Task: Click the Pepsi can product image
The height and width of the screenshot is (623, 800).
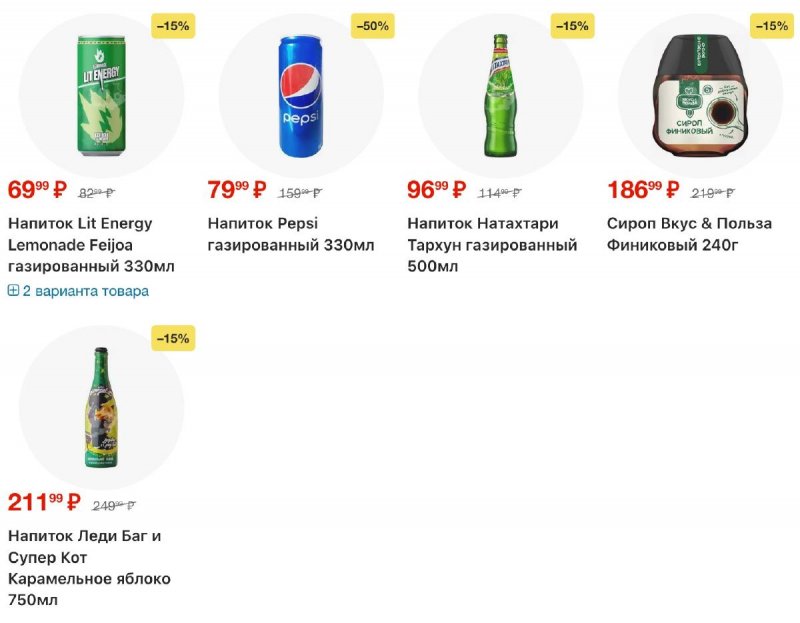Action: click(300, 96)
